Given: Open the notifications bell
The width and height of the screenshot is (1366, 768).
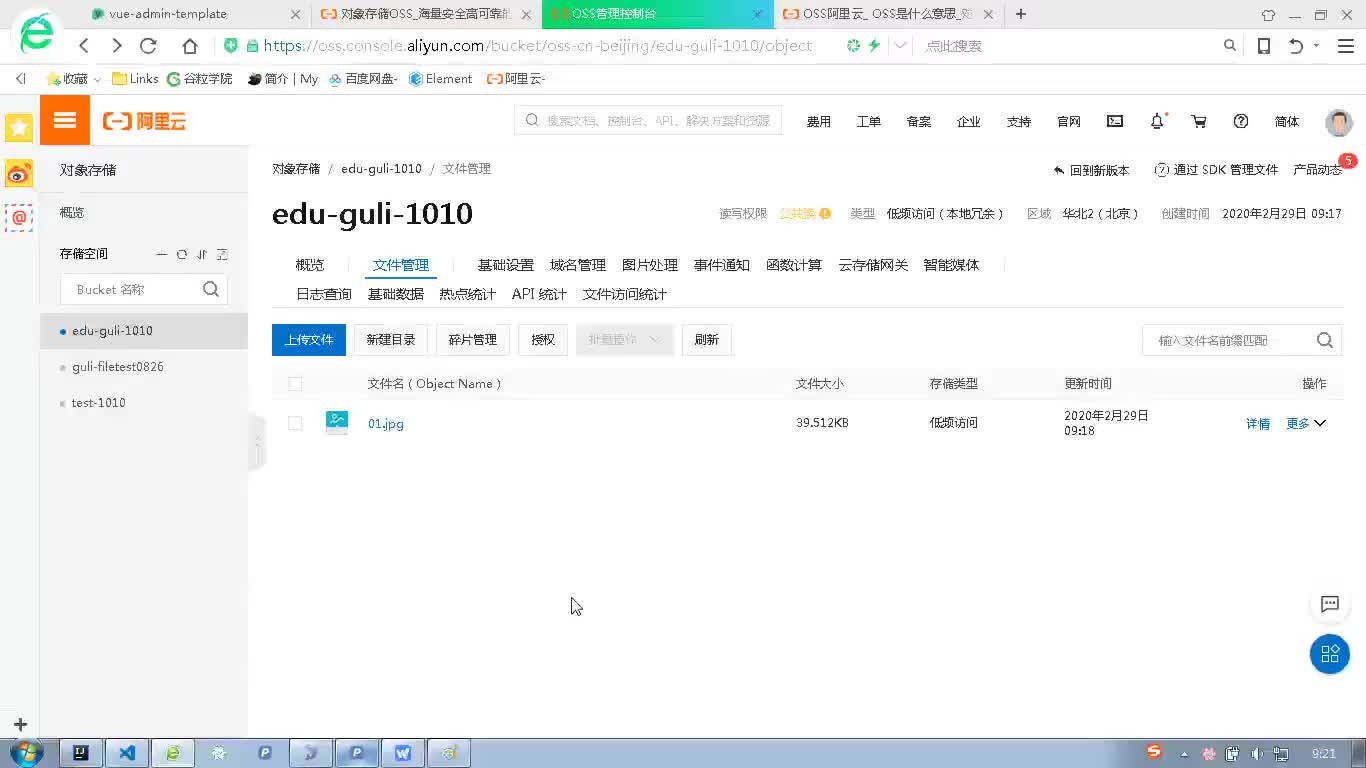Looking at the screenshot, I should tap(1157, 121).
